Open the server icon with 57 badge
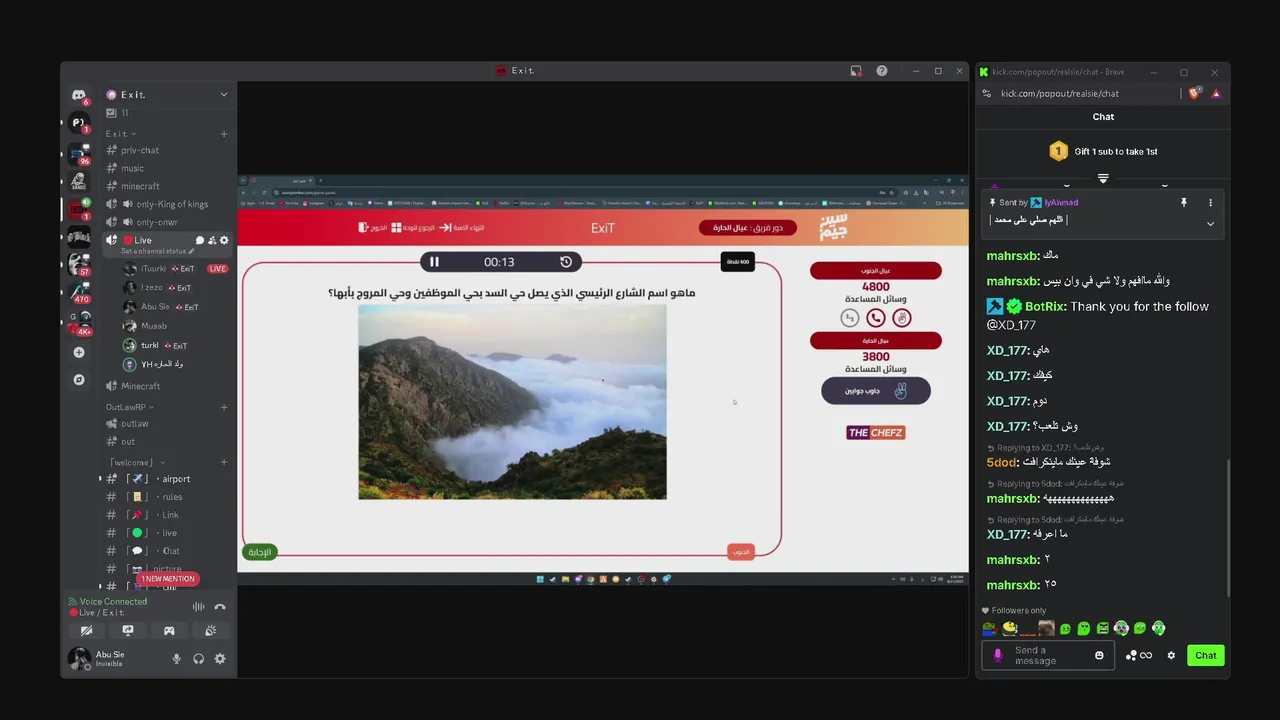This screenshot has height=720, width=1280. pyautogui.click(x=79, y=264)
